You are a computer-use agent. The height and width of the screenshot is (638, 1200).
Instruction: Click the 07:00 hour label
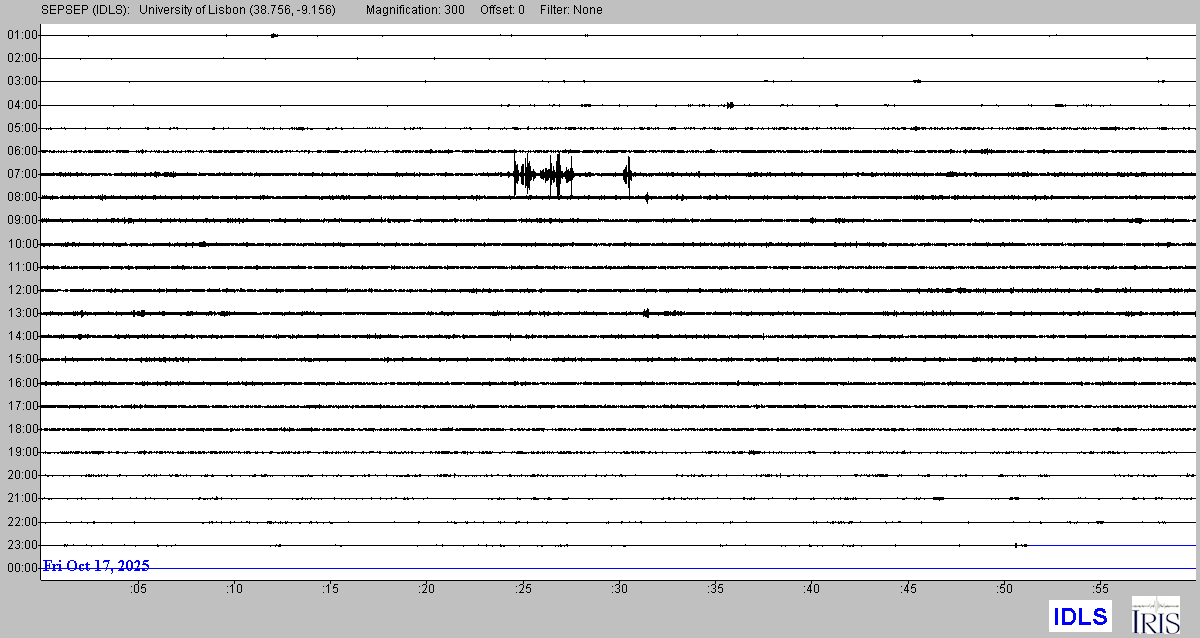click(22, 174)
